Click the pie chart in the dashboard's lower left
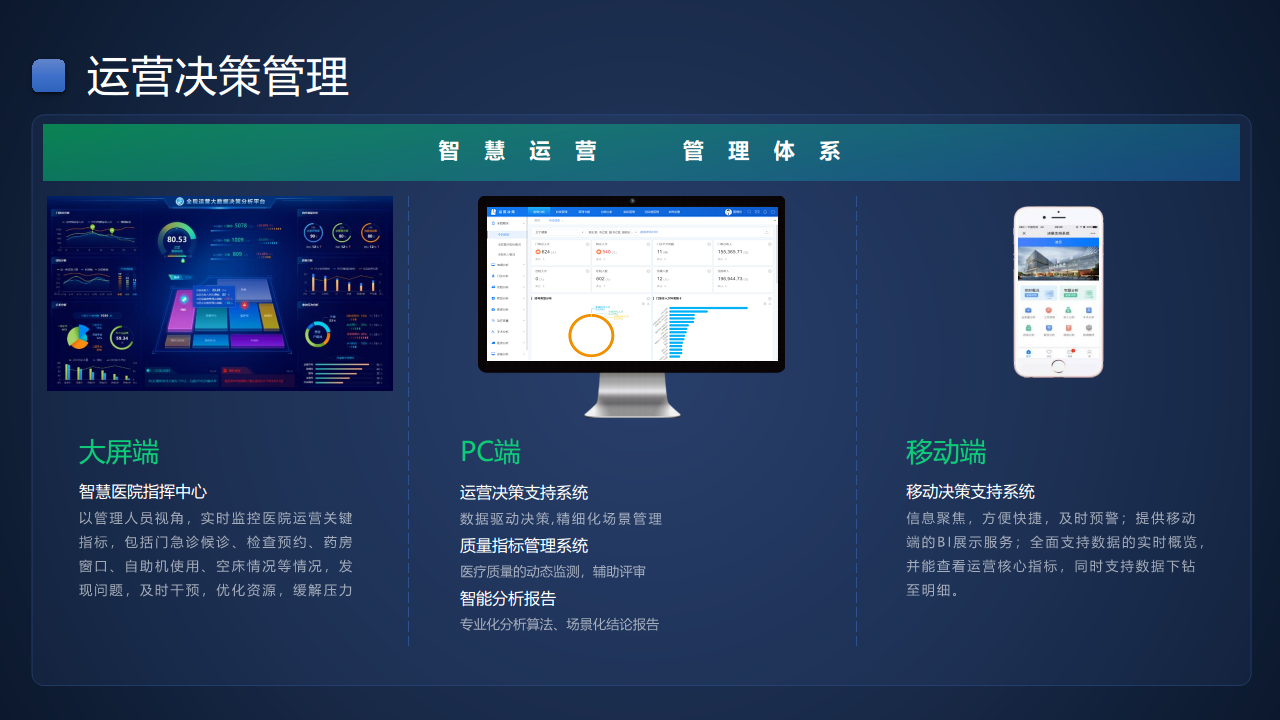The image size is (1280, 720). (78, 337)
